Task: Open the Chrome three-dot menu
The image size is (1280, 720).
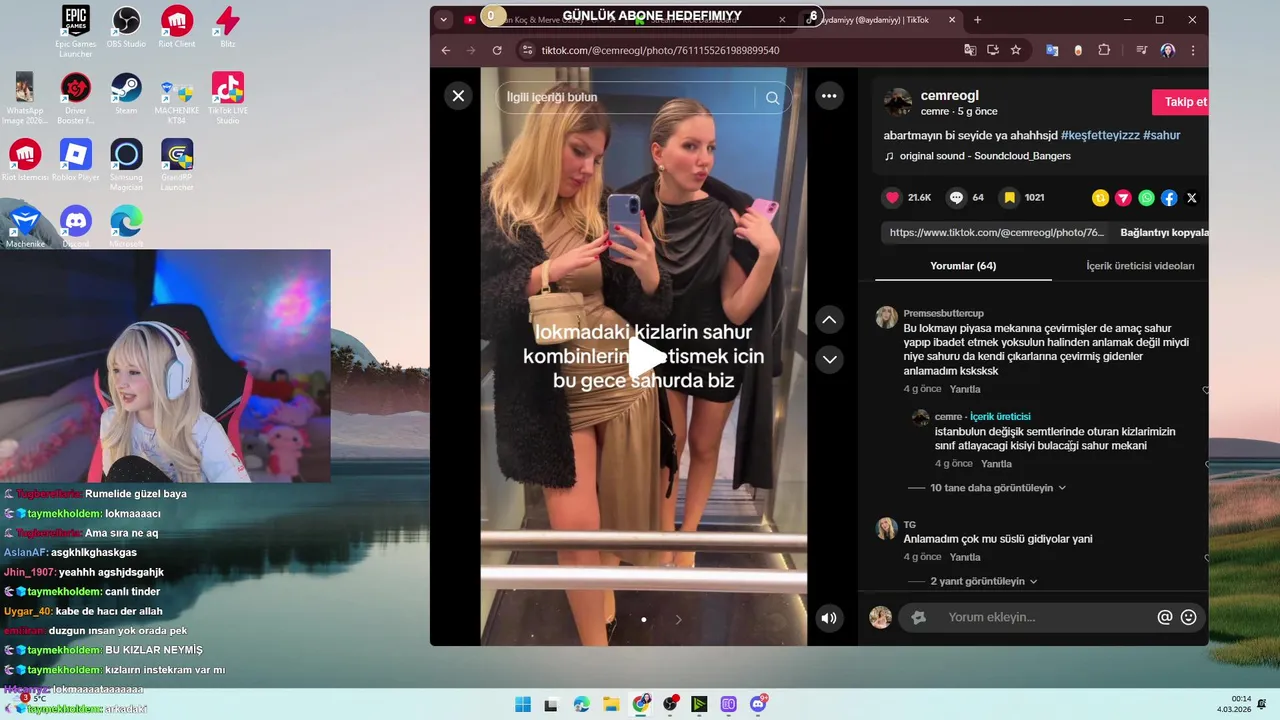Action: 1193,50
